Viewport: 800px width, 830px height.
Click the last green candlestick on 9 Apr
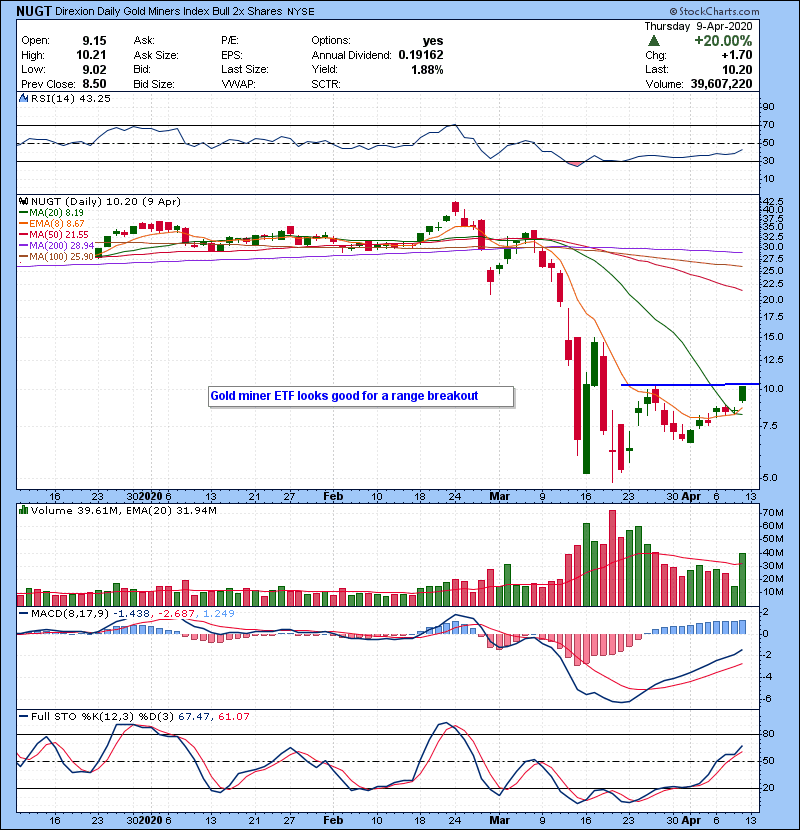coord(742,394)
